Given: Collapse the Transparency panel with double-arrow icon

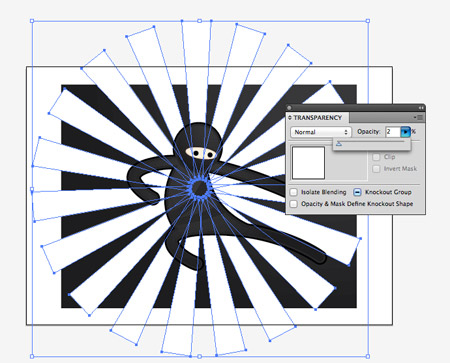Looking at the screenshot, I should pos(421,108).
